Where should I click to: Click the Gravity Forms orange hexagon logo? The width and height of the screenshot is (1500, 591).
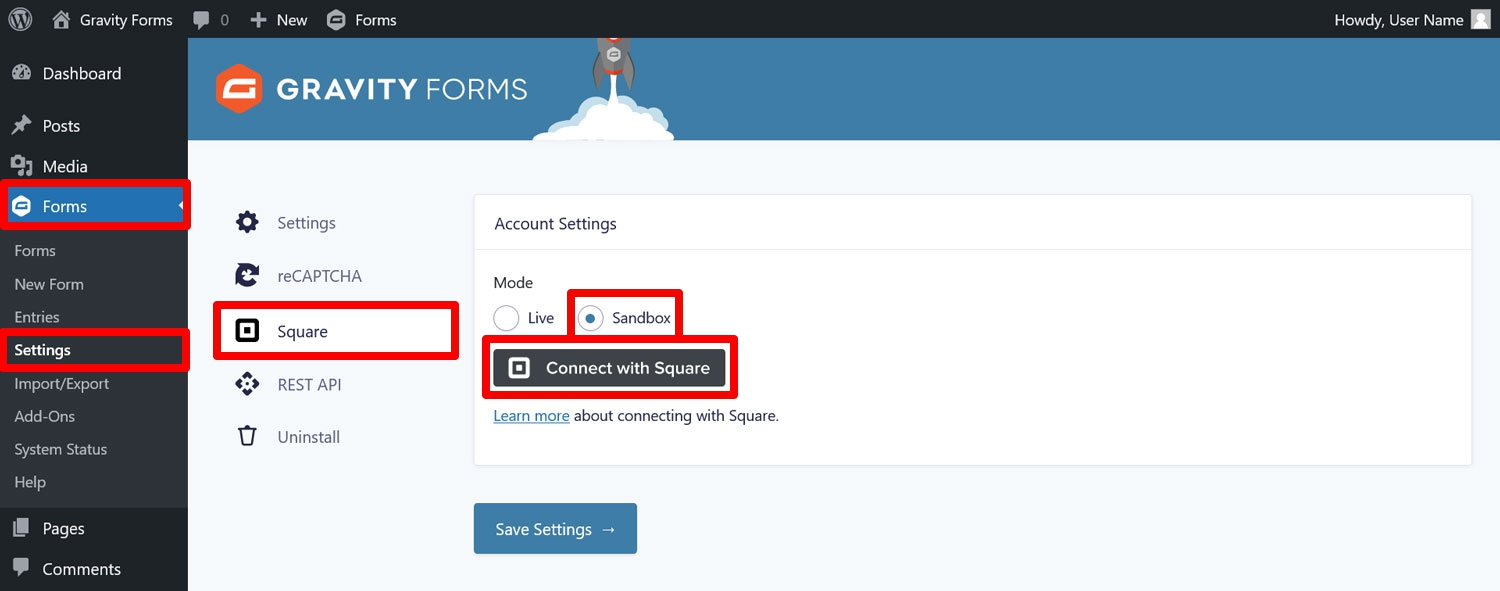[239, 89]
